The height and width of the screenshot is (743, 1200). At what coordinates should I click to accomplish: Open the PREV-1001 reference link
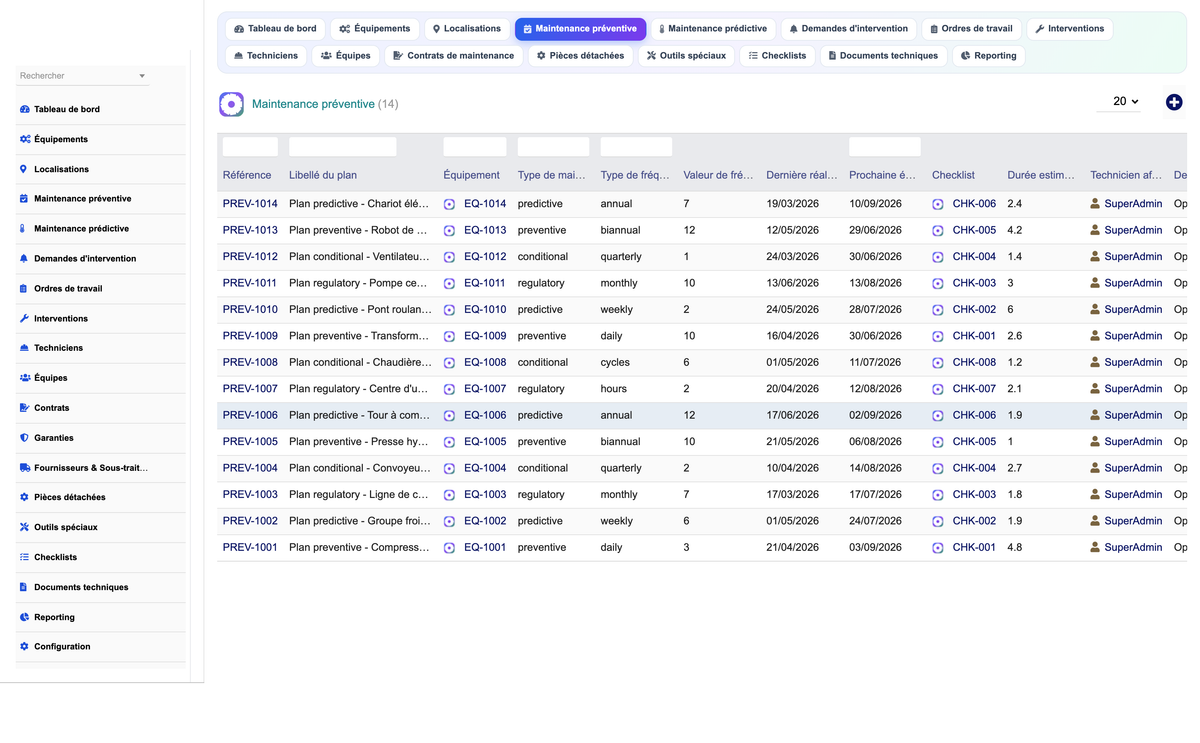pyautogui.click(x=250, y=548)
